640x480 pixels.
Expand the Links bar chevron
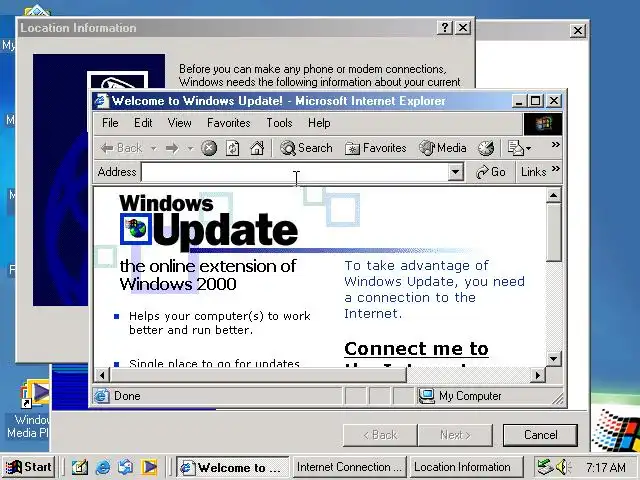pyautogui.click(x=555, y=169)
